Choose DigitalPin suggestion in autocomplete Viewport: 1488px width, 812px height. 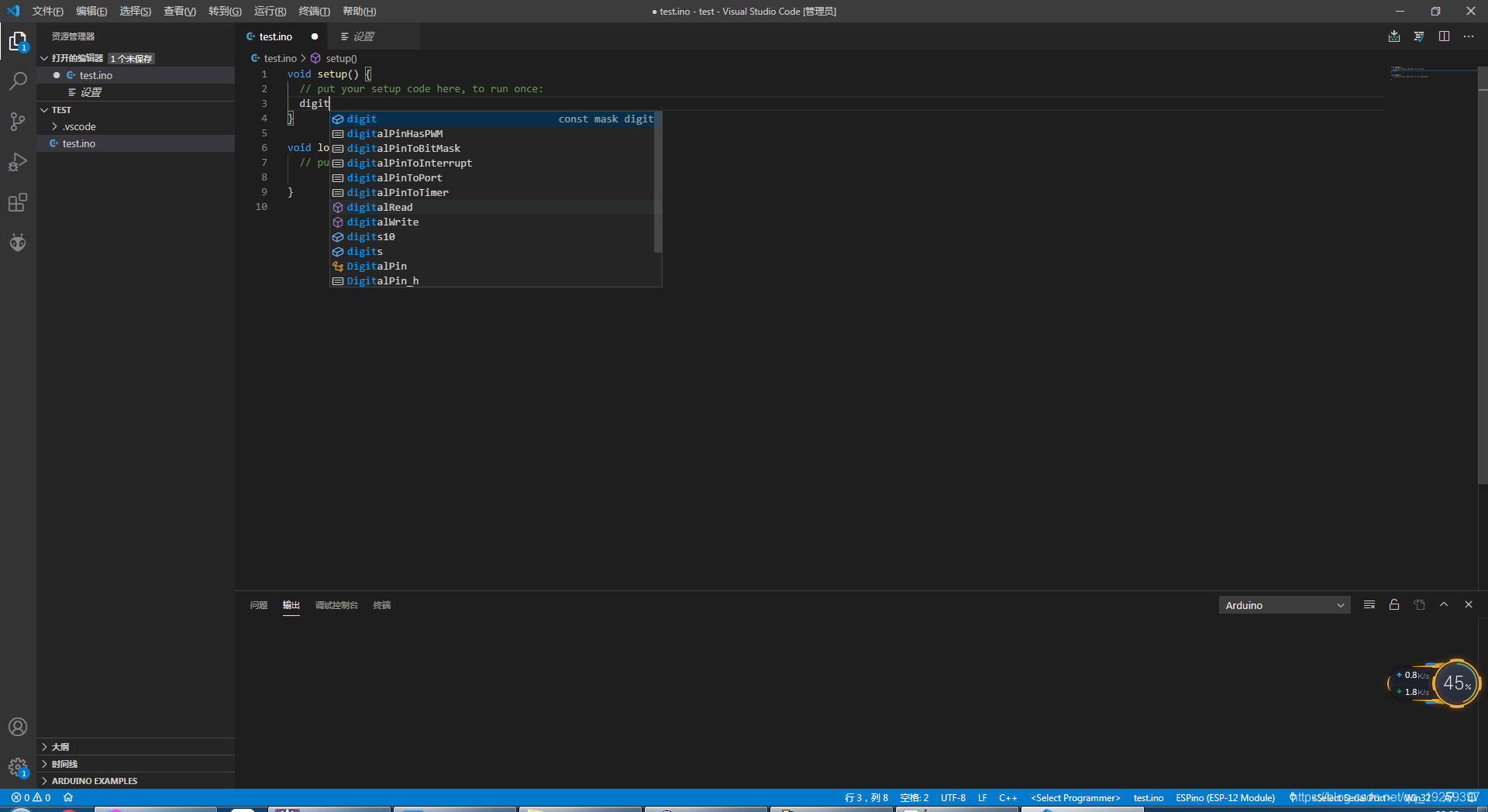[x=493, y=266]
